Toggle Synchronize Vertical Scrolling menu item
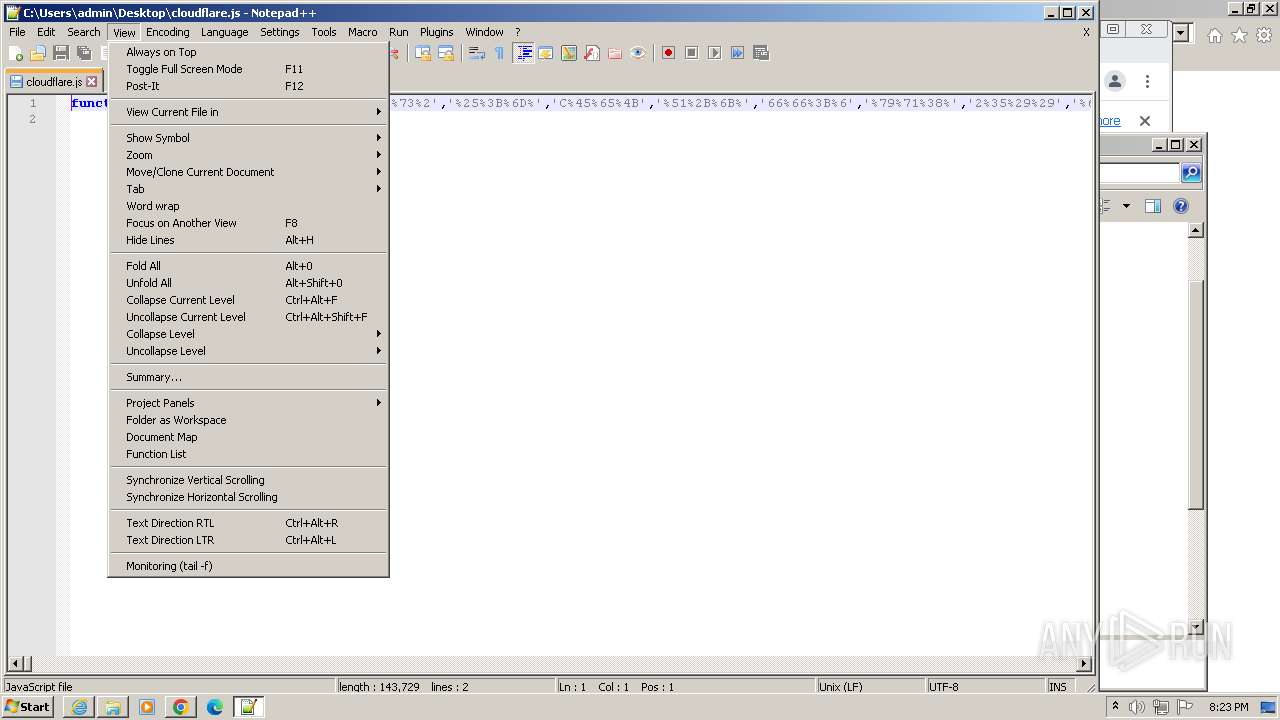Image resolution: width=1280 pixels, height=720 pixels. pyautogui.click(x=248, y=480)
